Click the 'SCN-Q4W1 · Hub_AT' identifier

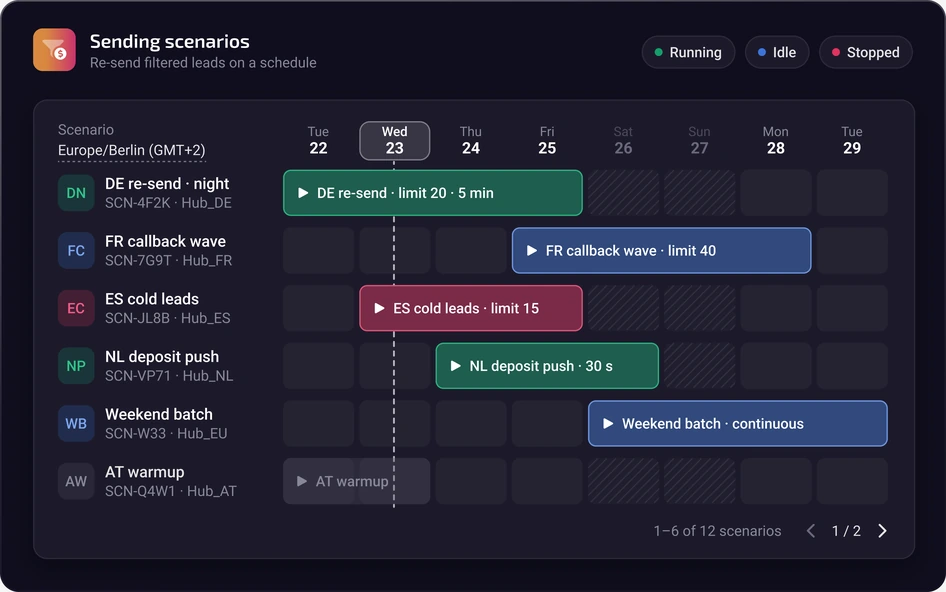pos(171,491)
